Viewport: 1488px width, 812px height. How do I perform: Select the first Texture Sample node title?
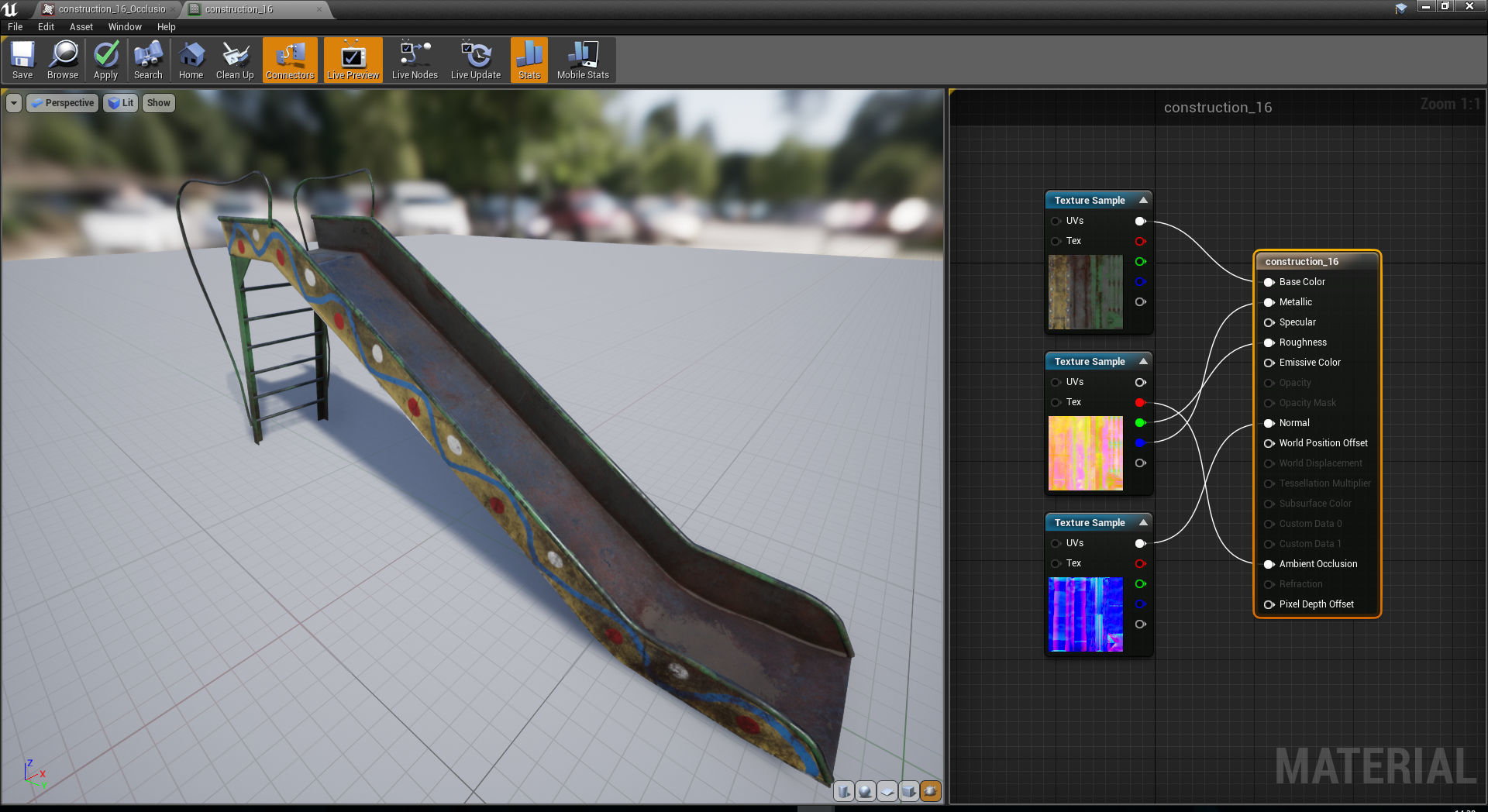[1090, 200]
